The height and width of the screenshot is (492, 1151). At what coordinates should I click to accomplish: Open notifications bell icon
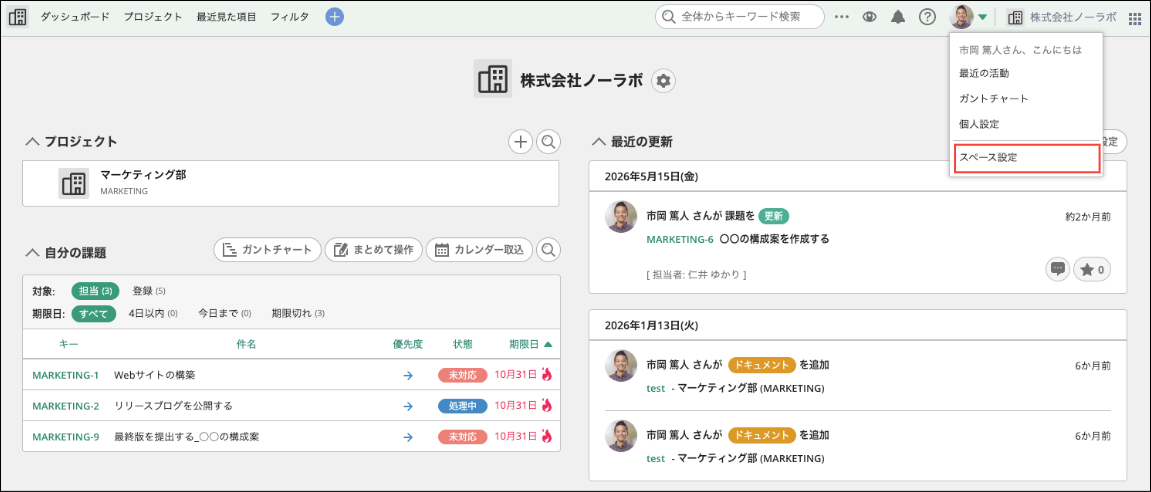coord(898,17)
